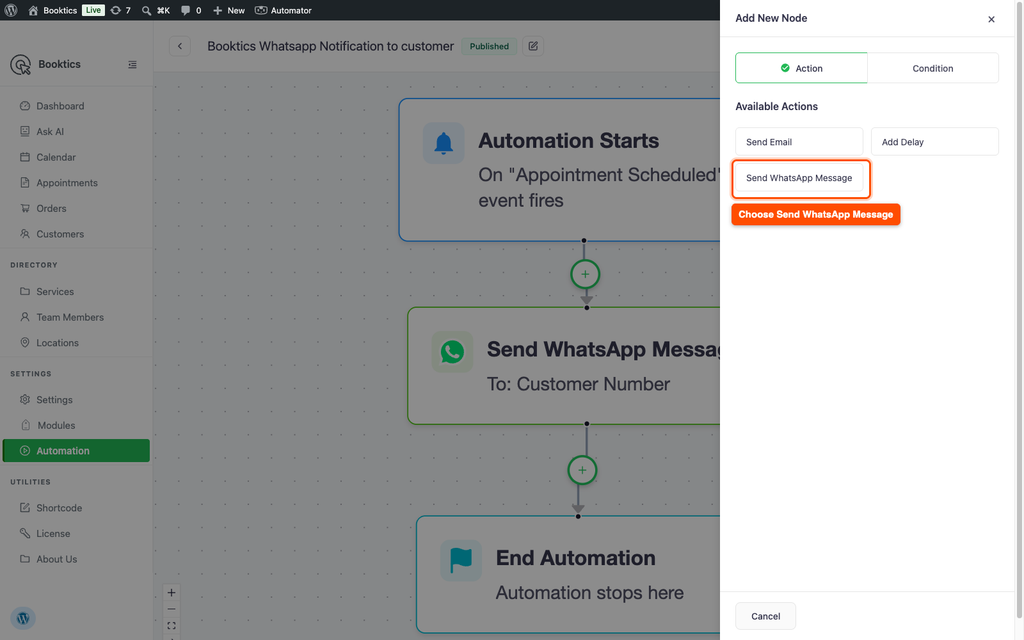
Task: Select the 'To: Customer Number' node text
Action: 578,384
